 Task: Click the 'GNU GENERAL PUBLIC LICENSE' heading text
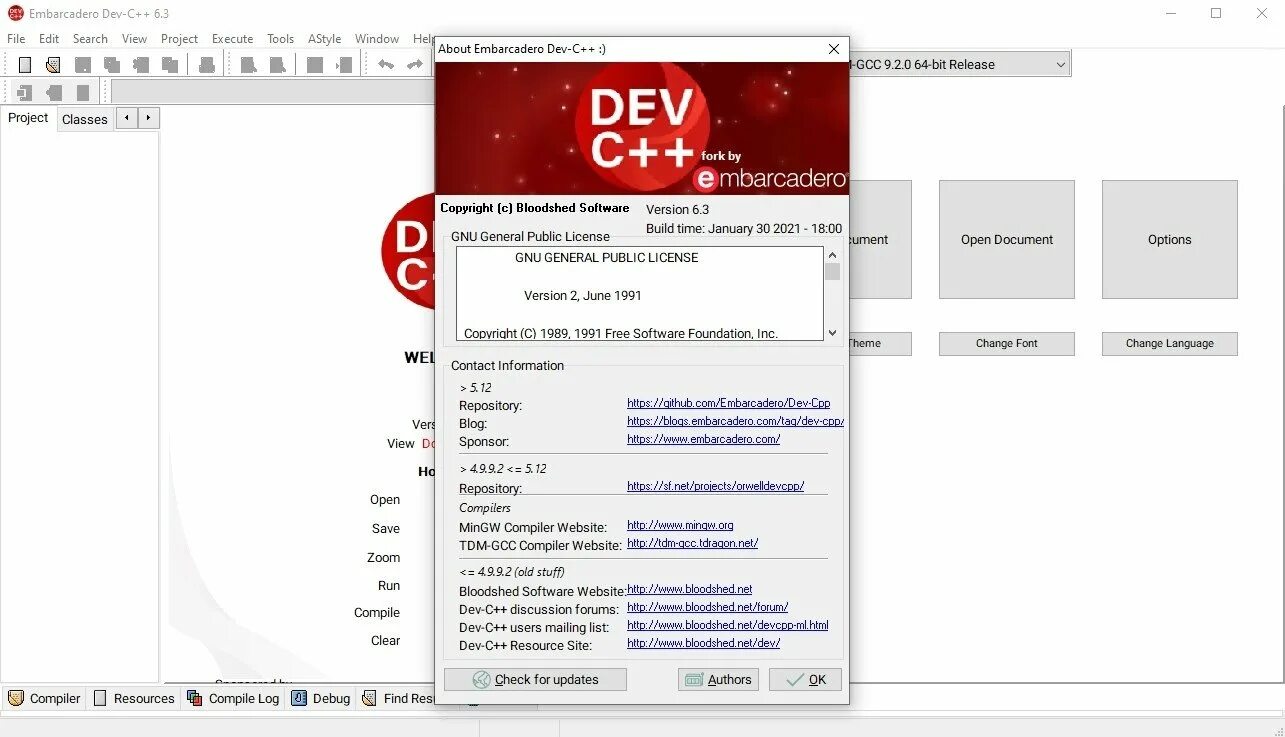(606, 257)
